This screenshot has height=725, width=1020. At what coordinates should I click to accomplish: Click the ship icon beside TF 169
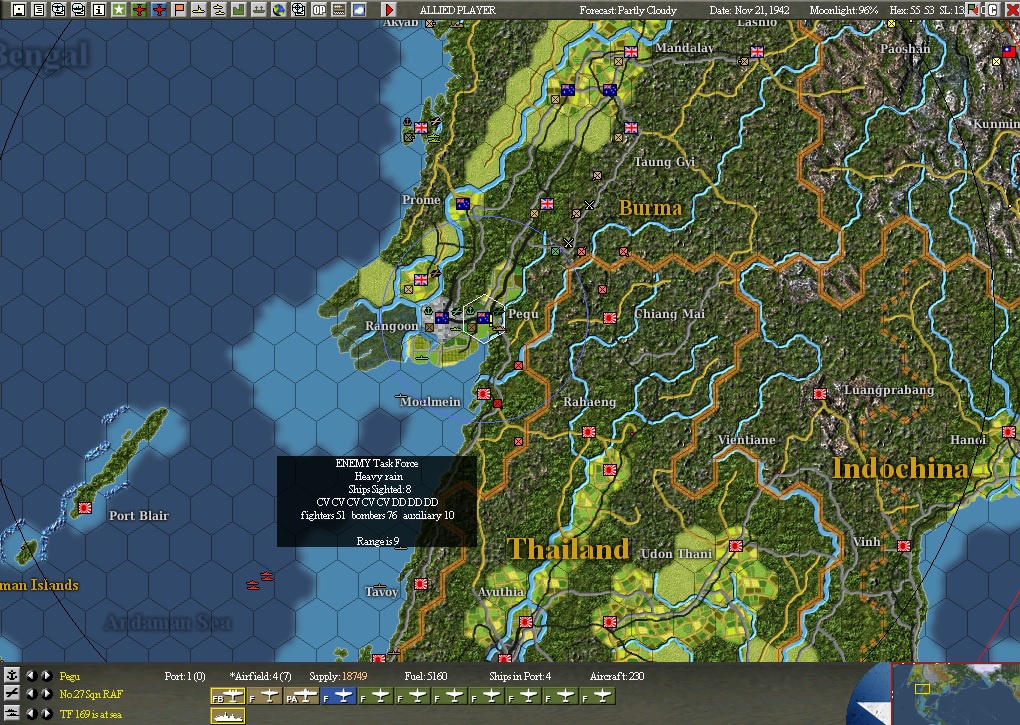[11, 713]
